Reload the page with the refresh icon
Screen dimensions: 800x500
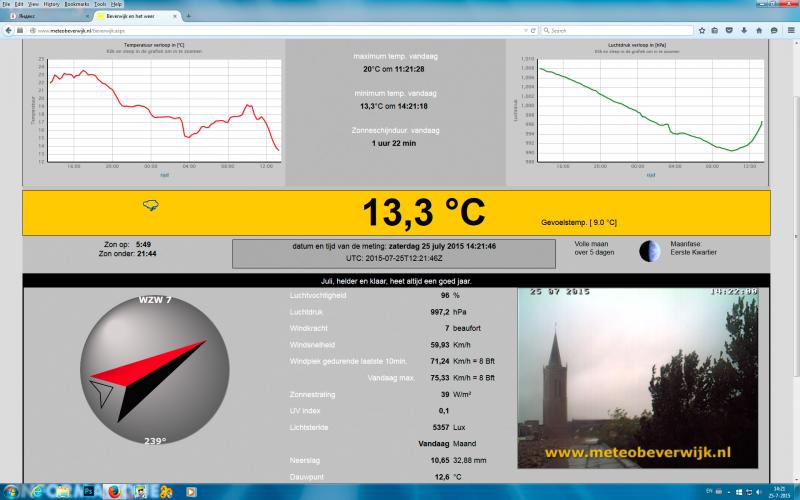(533, 31)
